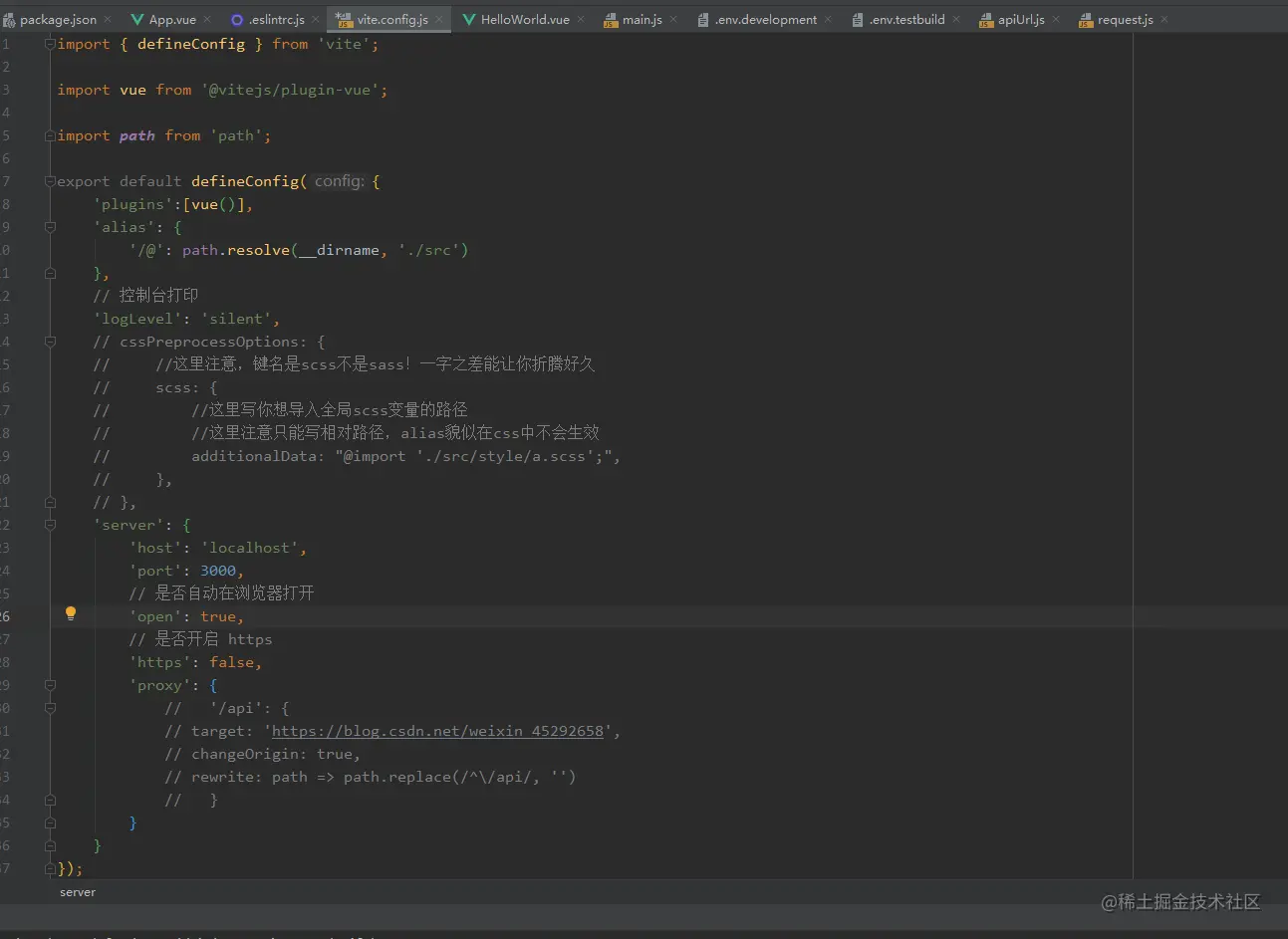This screenshot has width=1288, height=939.
Task: Close the HelloWorld.vue tab
Action: pyautogui.click(x=581, y=19)
